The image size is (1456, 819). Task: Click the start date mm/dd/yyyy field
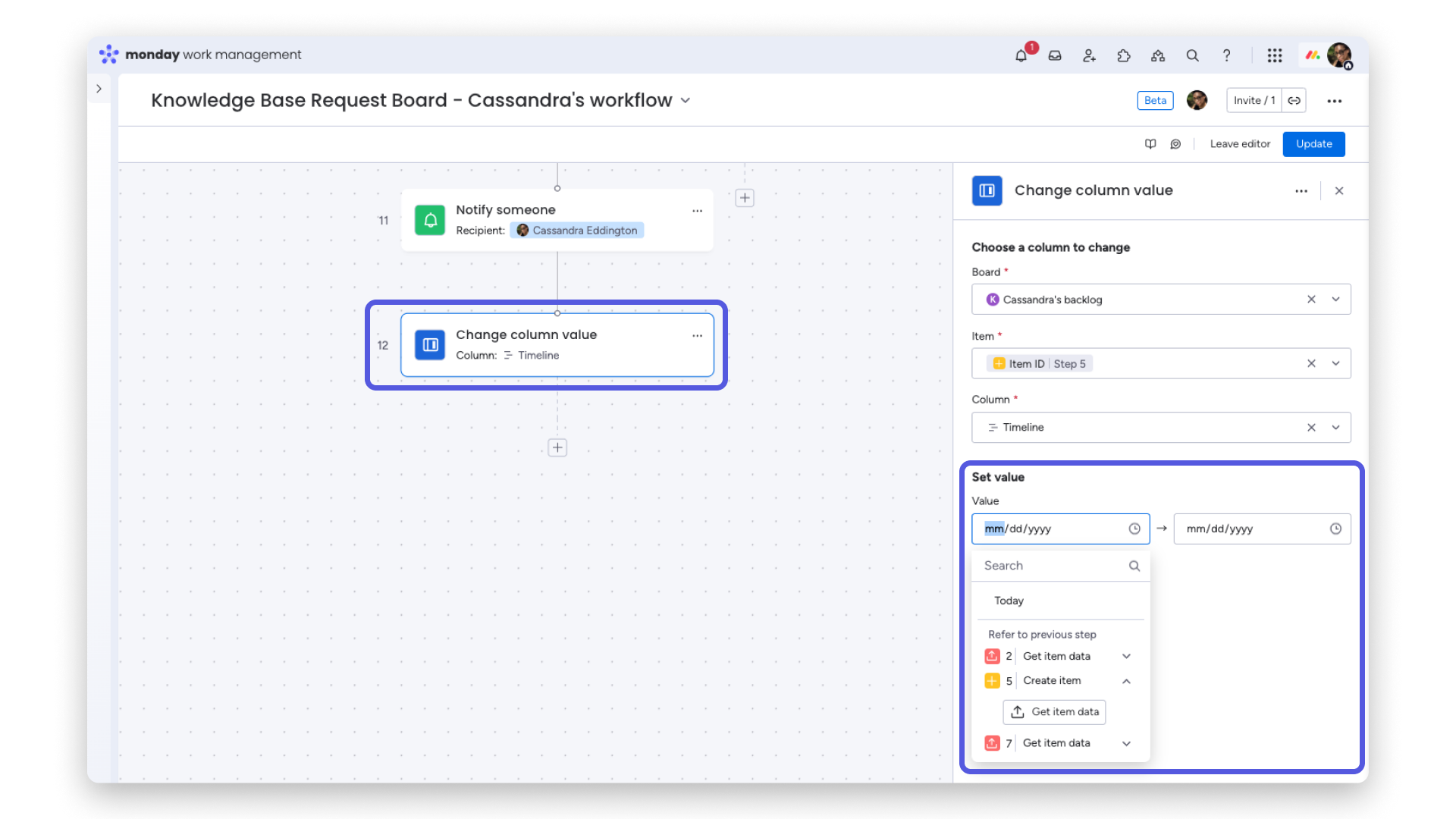click(x=1060, y=529)
